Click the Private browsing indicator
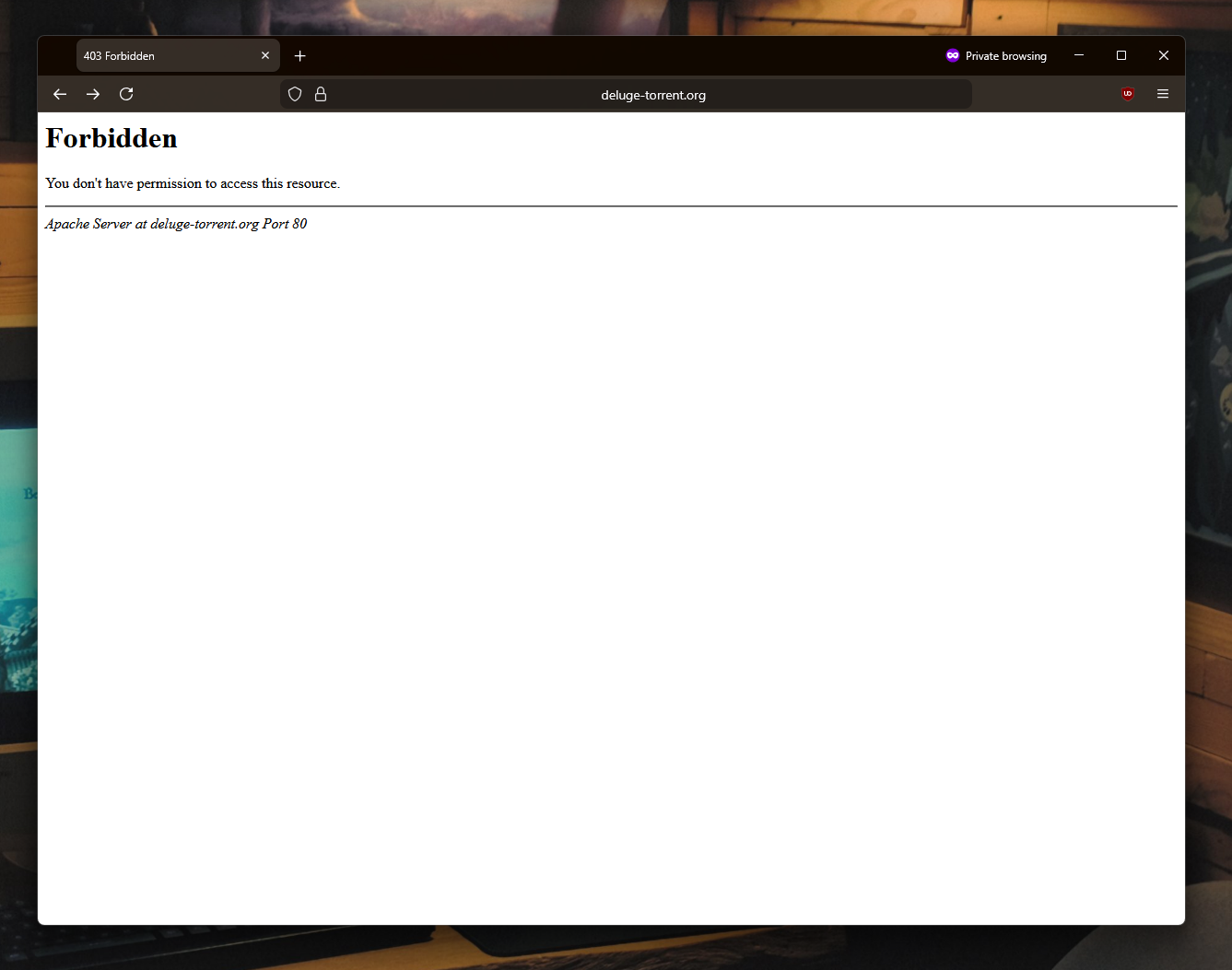Image resolution: width=1232 pixels, height=970 pixels. coord(996,56)
